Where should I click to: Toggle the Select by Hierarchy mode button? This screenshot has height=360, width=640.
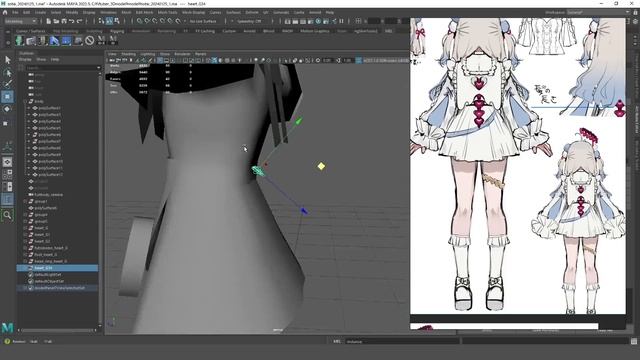pos(101,21)
